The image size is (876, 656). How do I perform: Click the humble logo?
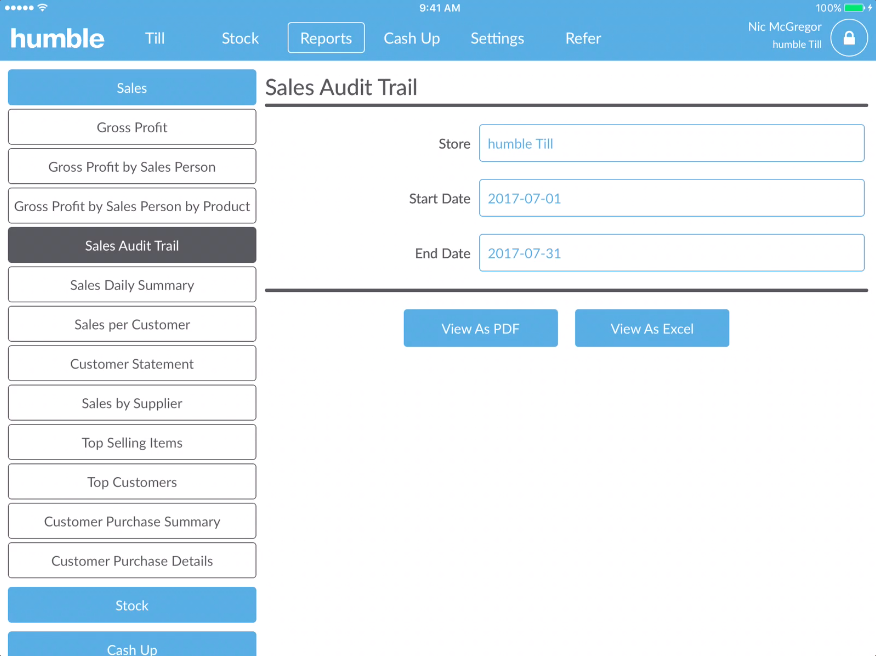click(x=57, y=39)
